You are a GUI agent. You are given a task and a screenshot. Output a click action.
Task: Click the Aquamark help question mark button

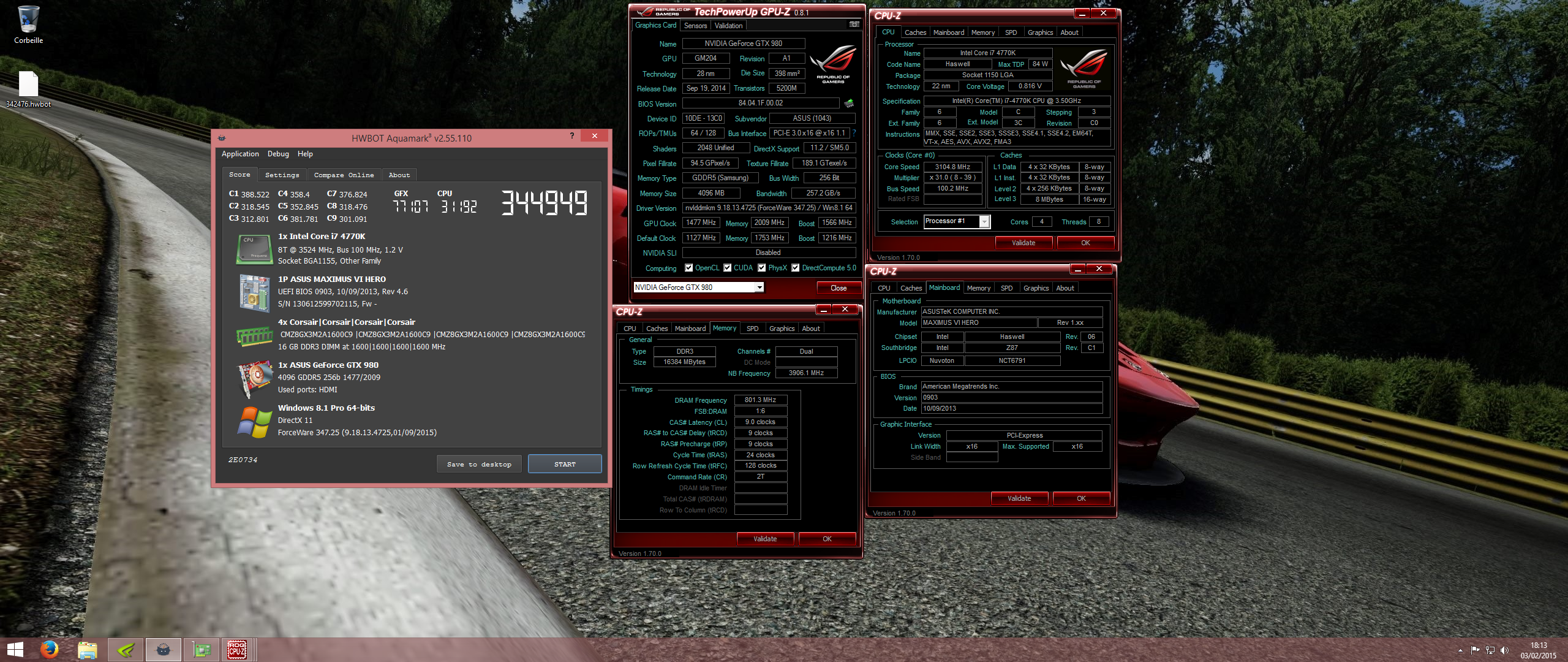coord(572,135)
